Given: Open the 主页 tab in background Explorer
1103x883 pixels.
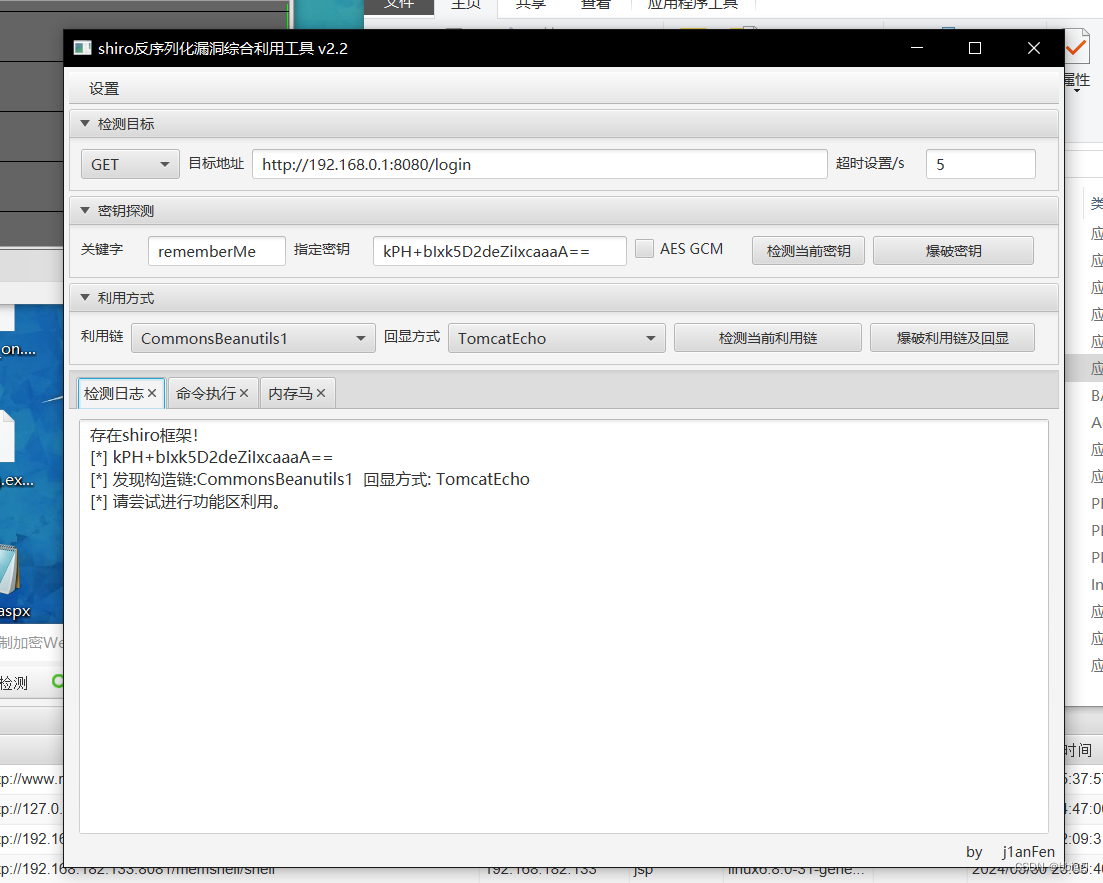Looking at the screenshot, I should [x=466, y=4].
